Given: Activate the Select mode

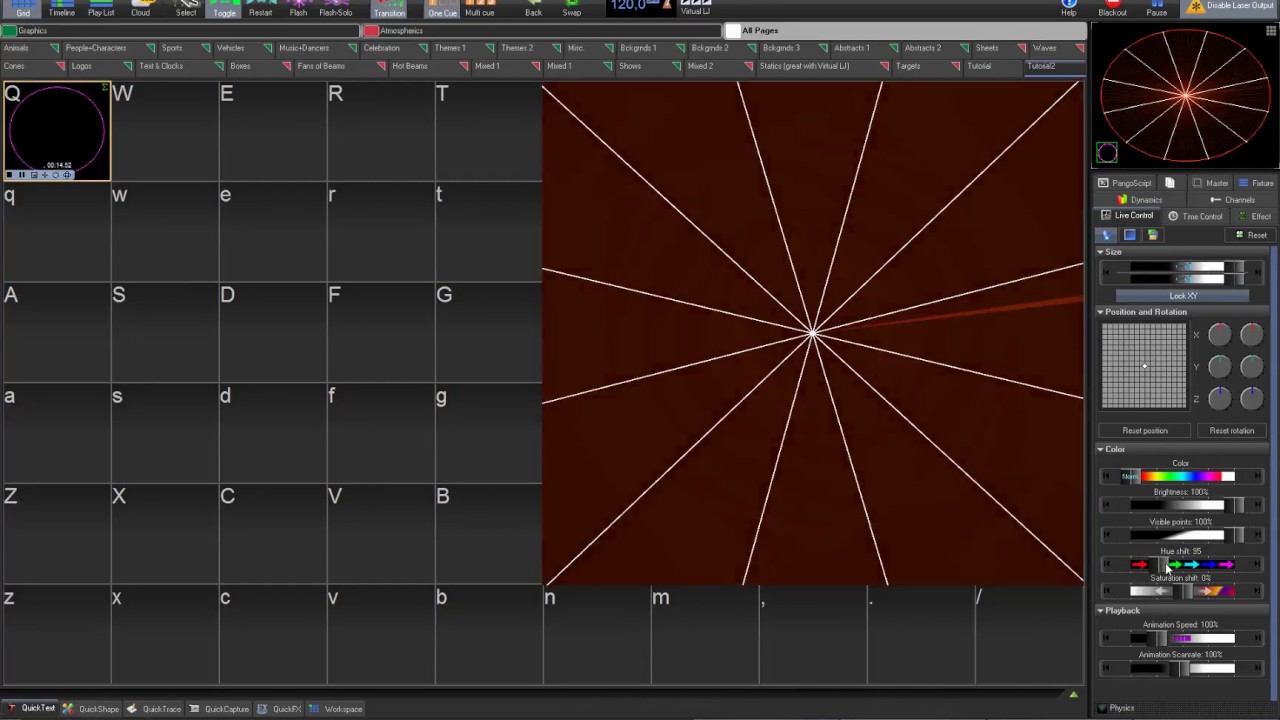Looking at the screenshot, I should 186,9.
